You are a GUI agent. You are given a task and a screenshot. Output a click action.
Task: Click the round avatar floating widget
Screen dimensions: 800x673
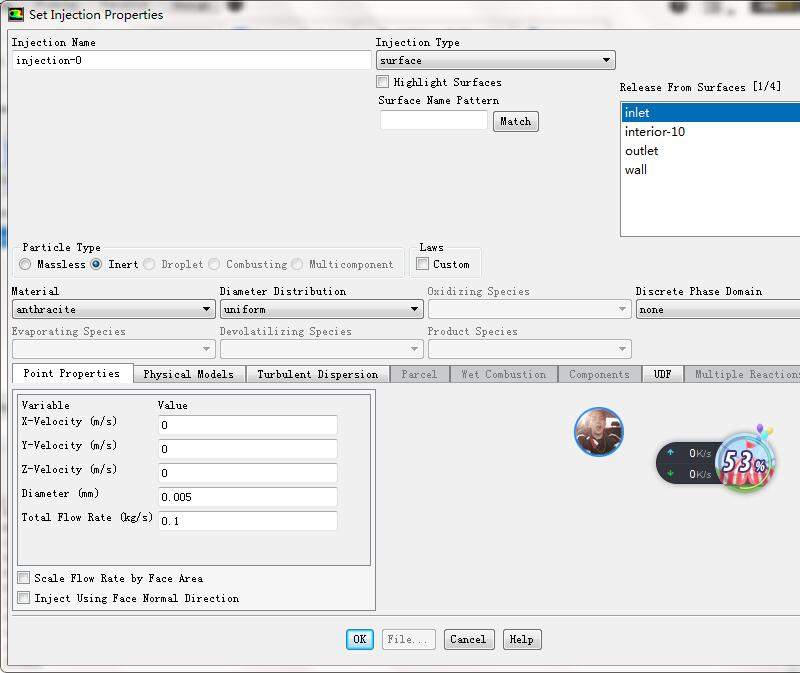coord(598,431)
